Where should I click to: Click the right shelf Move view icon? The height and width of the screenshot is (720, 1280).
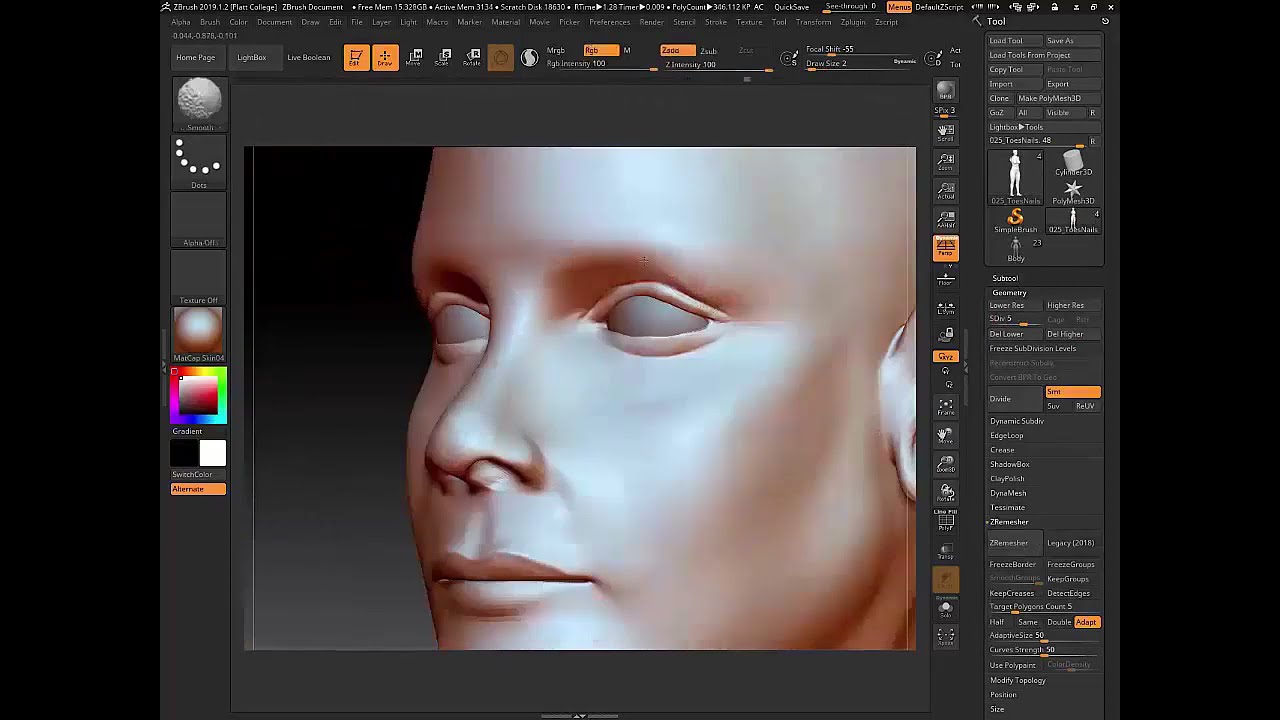(x=945, y=435)
